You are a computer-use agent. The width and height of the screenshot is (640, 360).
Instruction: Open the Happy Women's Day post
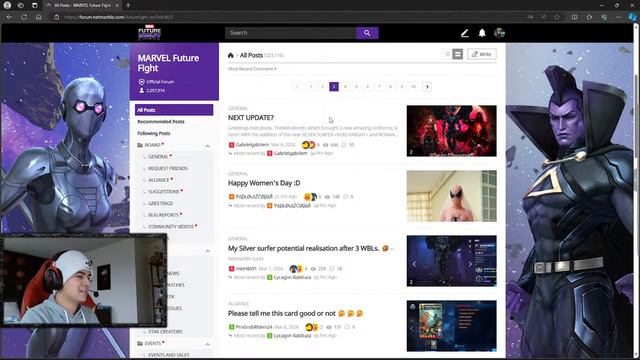click(x=264, y=183)
